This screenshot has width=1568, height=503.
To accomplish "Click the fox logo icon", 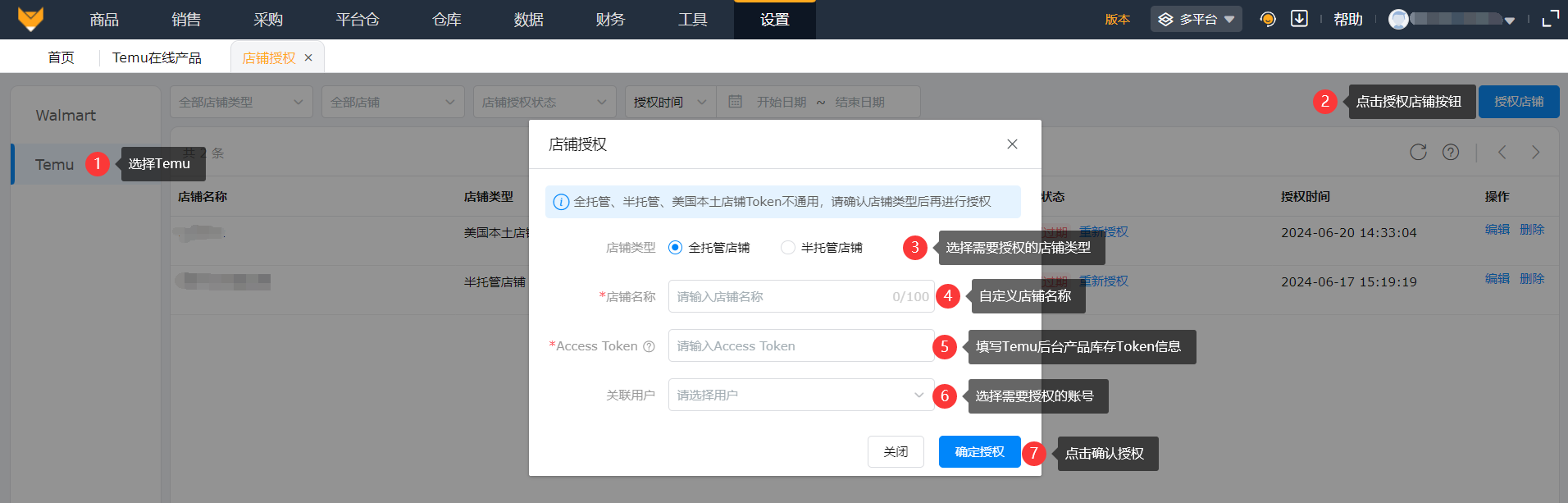I will pos(30,19).
